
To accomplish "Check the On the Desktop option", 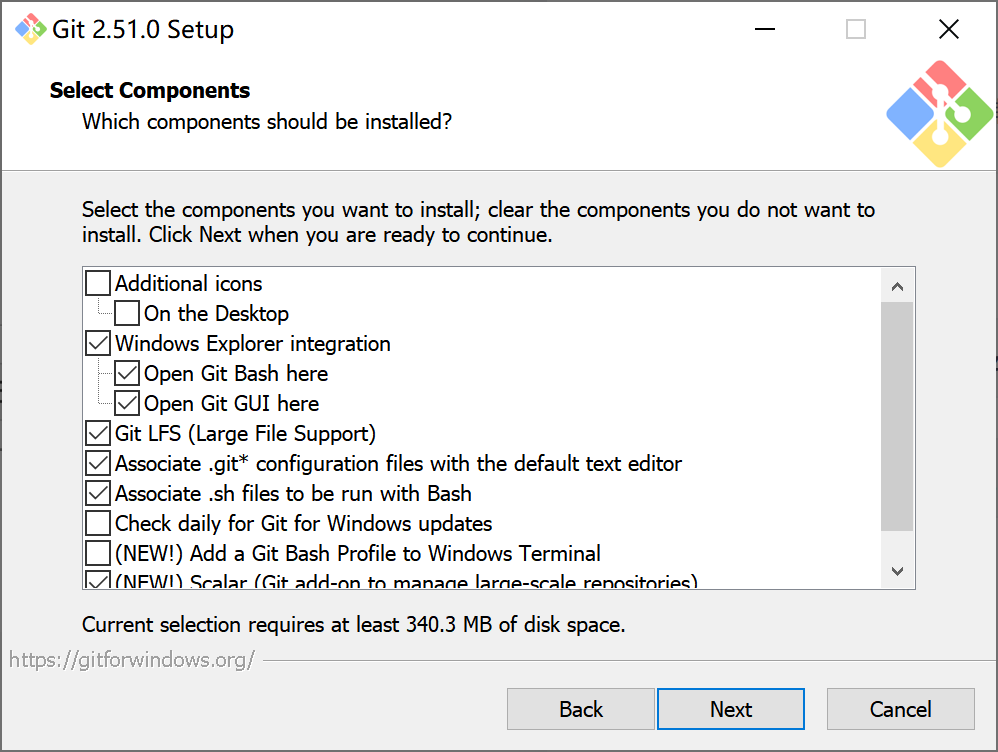I will (x=127, y=313).
